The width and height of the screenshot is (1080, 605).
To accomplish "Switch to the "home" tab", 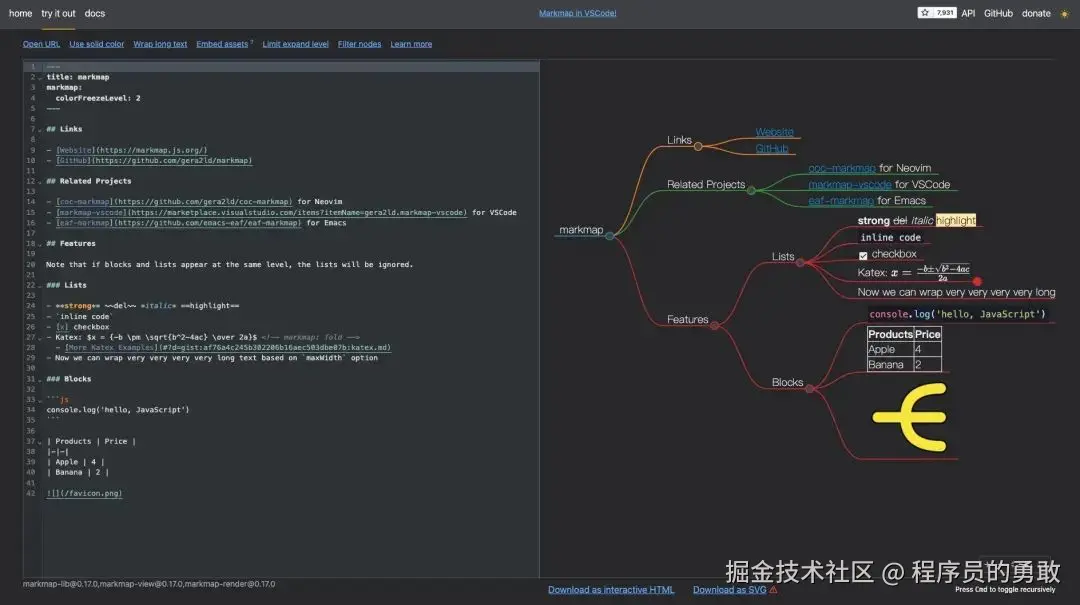I will click(19, 13).
